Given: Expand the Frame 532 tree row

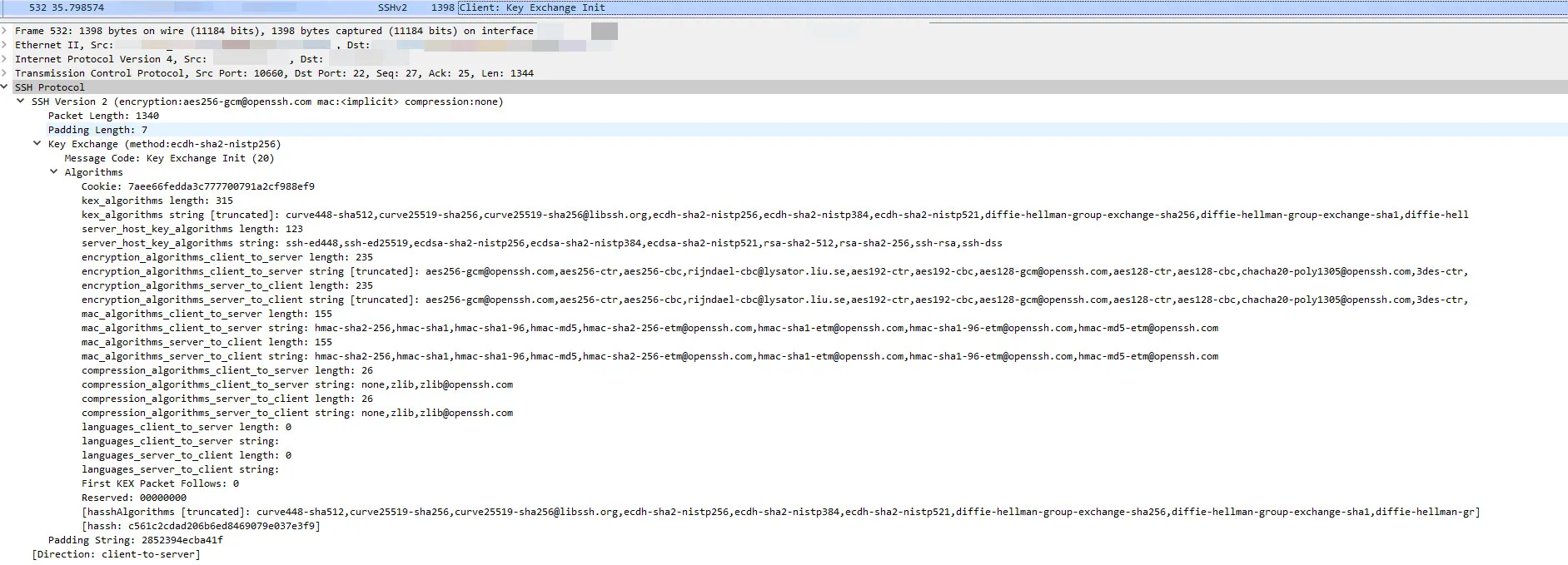Looking at the screenshot, I should pos(4,31).
